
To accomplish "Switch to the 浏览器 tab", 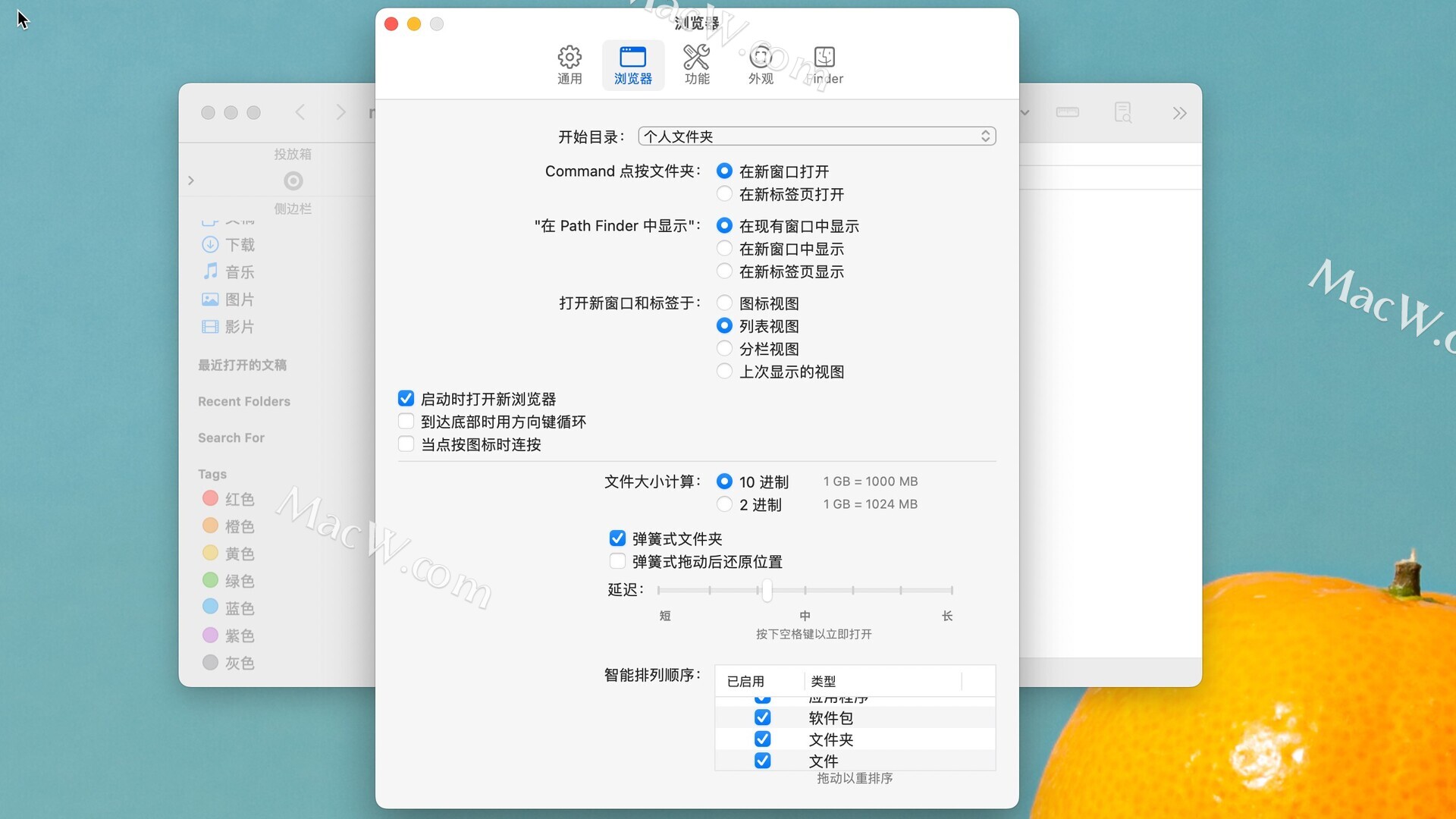I will (632, 65).
